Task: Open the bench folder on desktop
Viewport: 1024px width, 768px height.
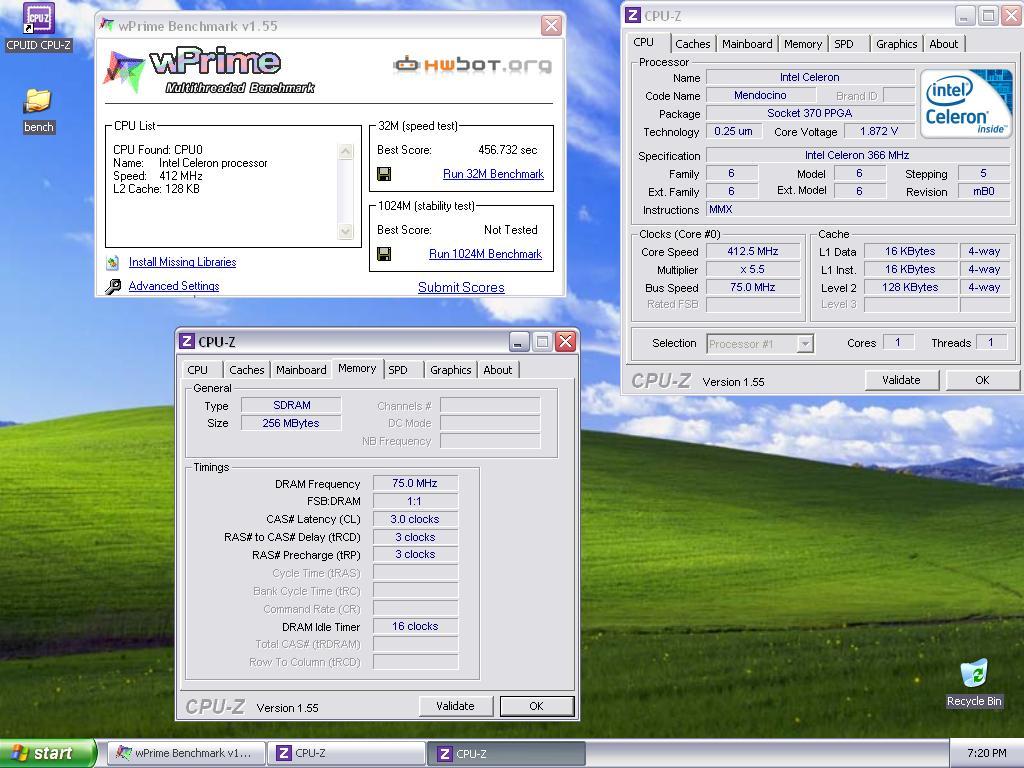Action: (39, 111)
